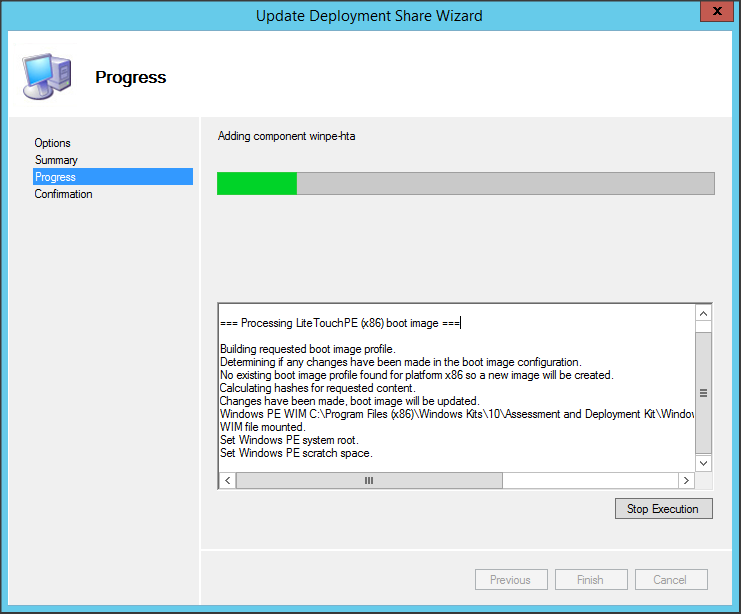Click the 'Adding component winpe-hta' status text
This screenshot has height=614, width=741.
(286, 136)
